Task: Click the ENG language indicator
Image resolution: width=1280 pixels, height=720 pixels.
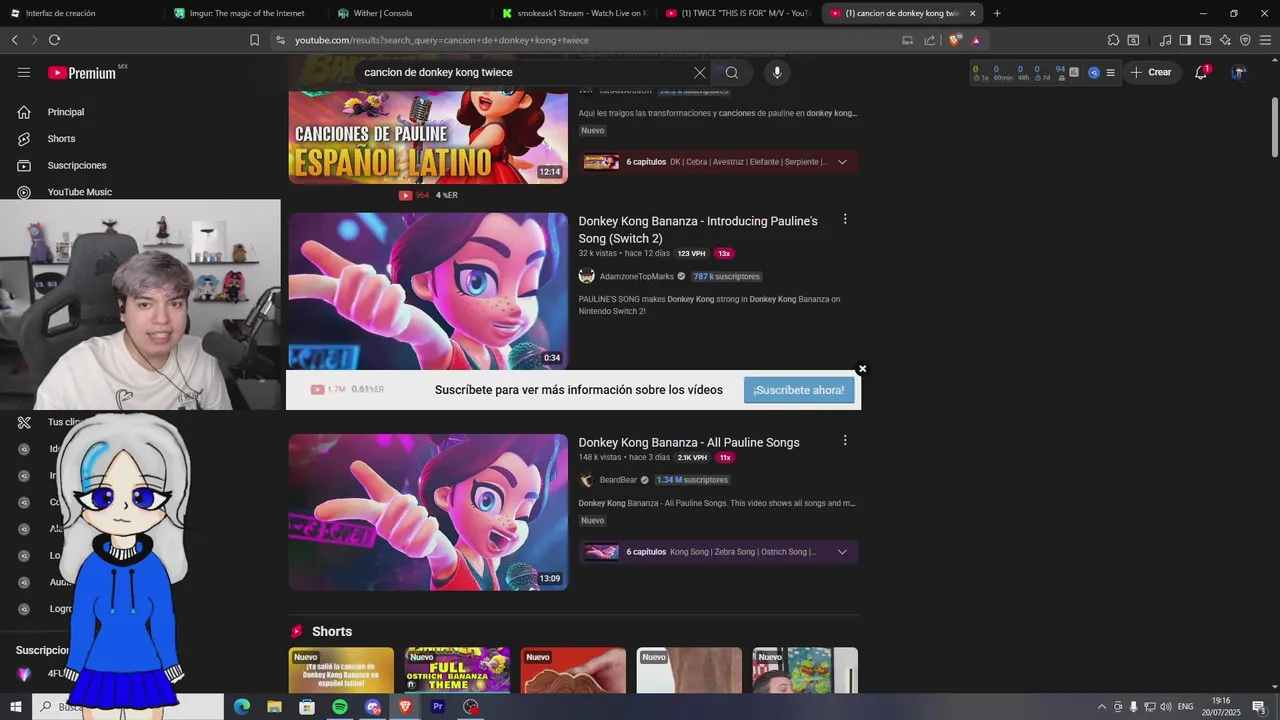Action: (x=1186, y=707)
